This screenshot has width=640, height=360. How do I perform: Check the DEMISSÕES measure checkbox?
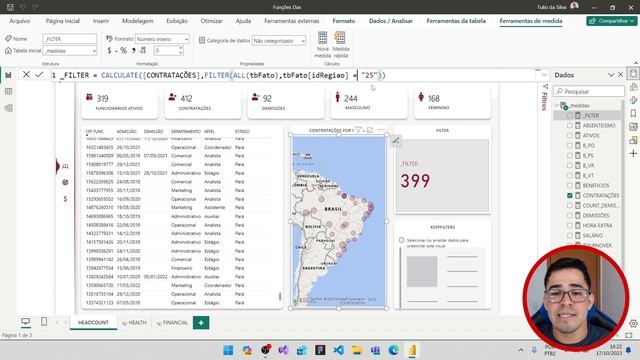point(570,216)
